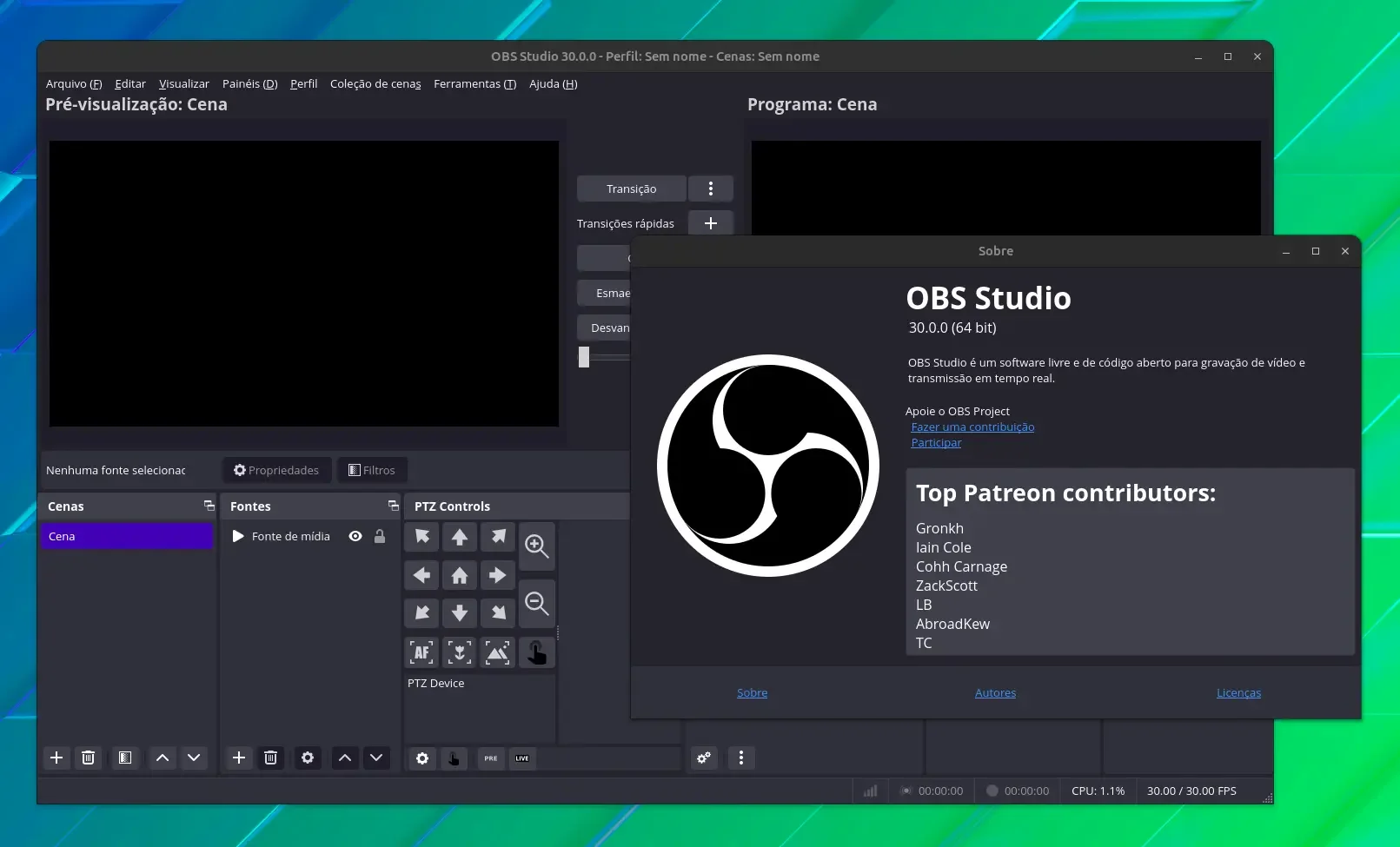
Task: Pan PTZ camera right arrow
Action: pyautogui.click(x=498, y=575)
